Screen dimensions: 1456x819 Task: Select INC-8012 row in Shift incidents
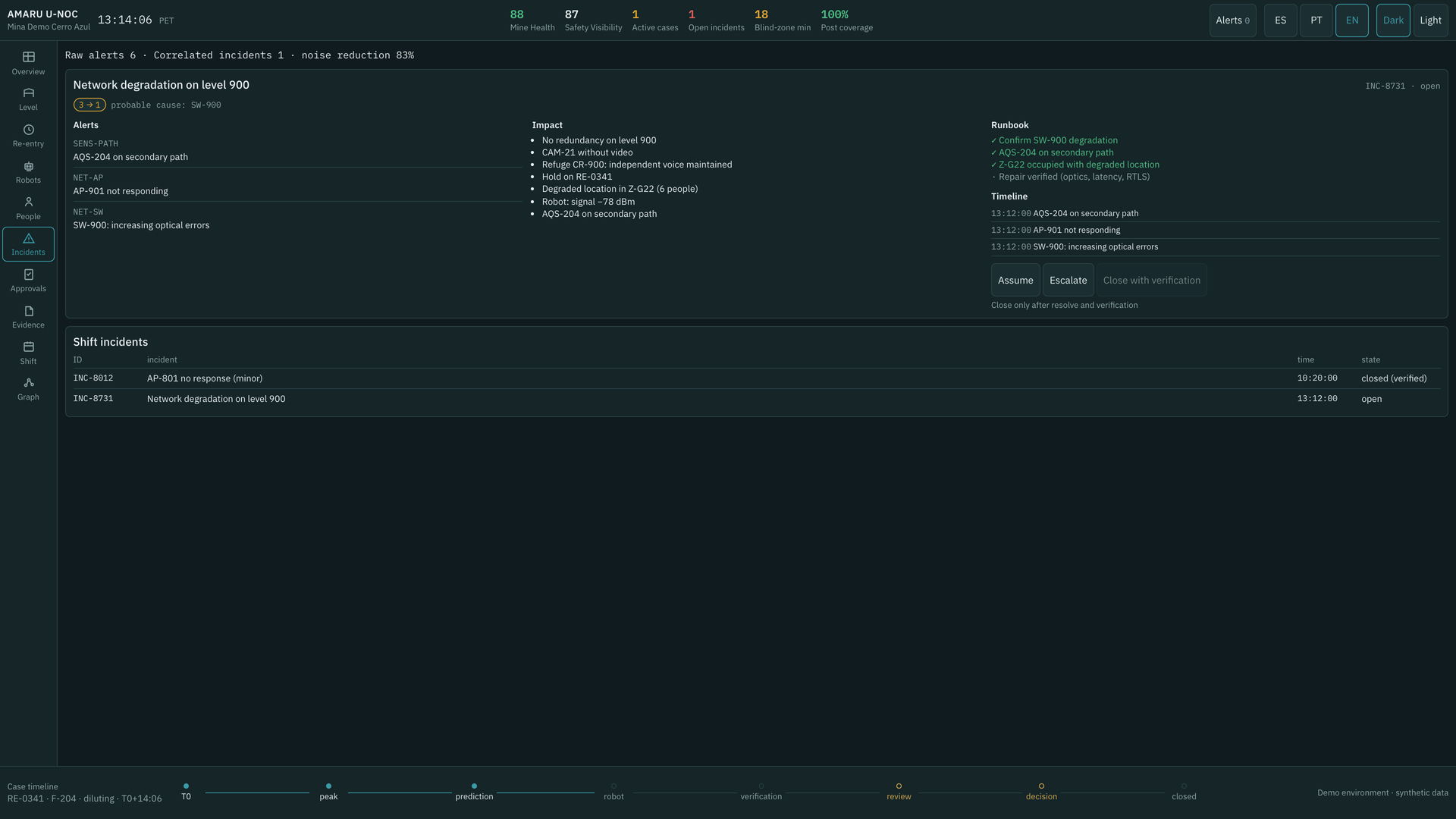(x=756, y=378)
